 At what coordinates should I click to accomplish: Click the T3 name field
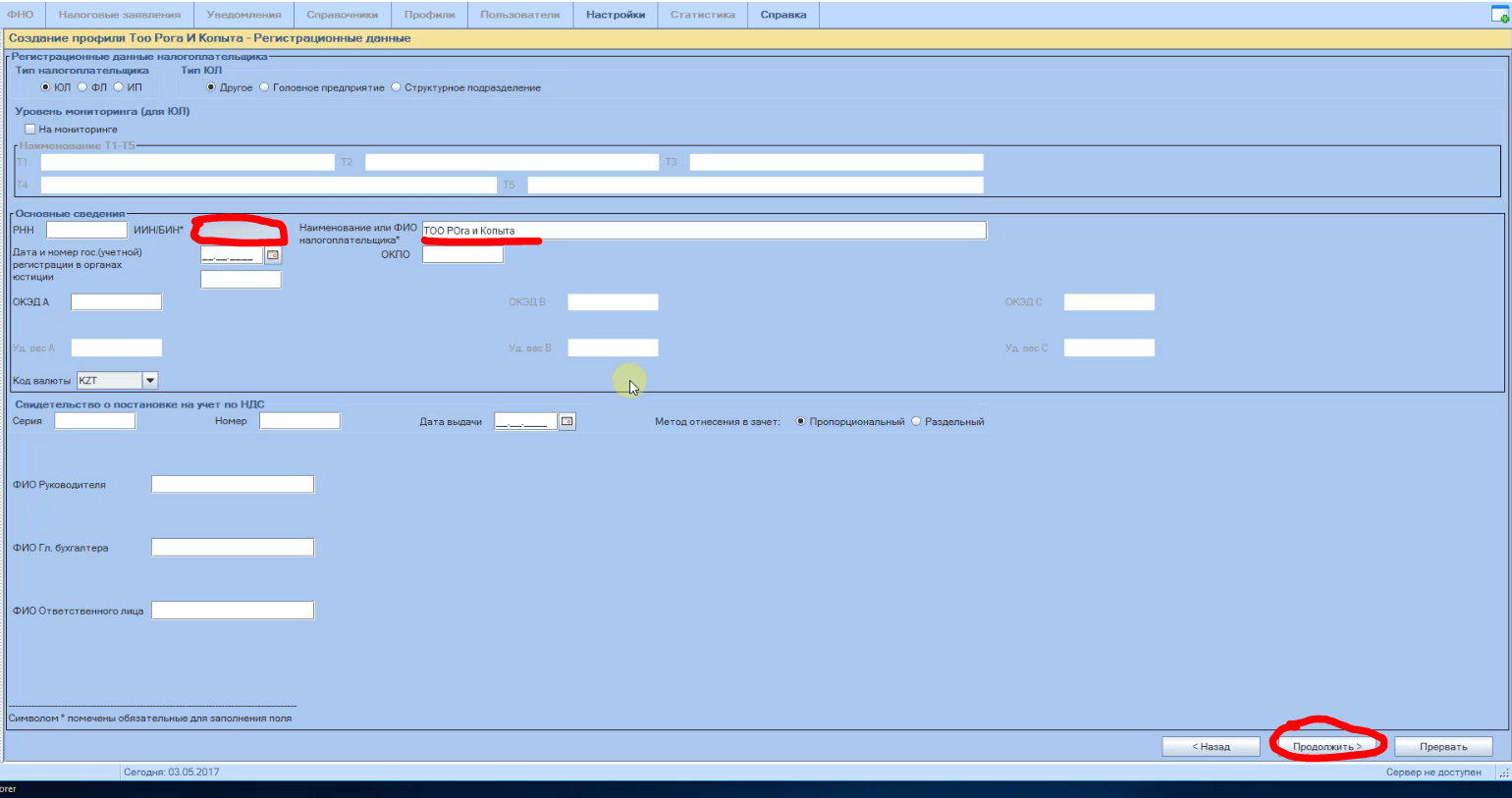coord(837,162)
